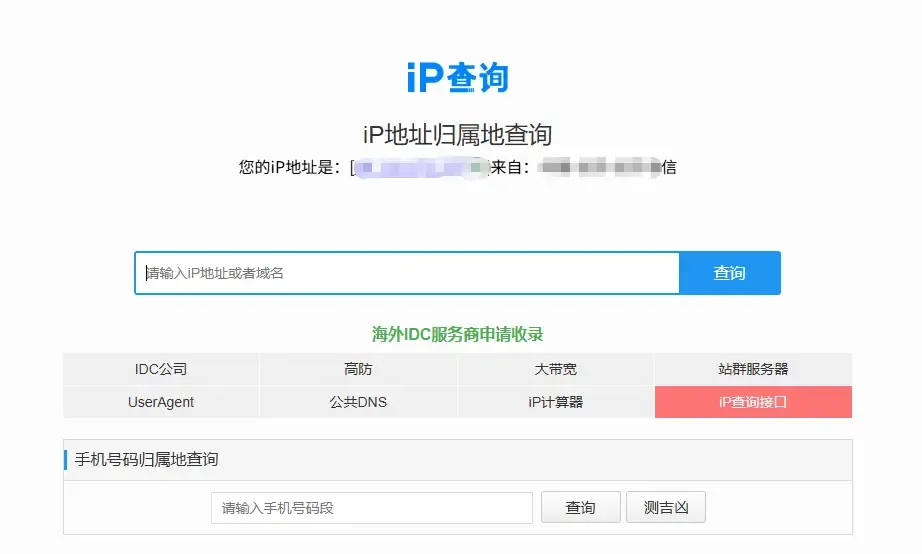The height and width of the screenshot is (554, 922).
Task: Open the 站群服务器 menu item
Action: (x=753, y=369)
